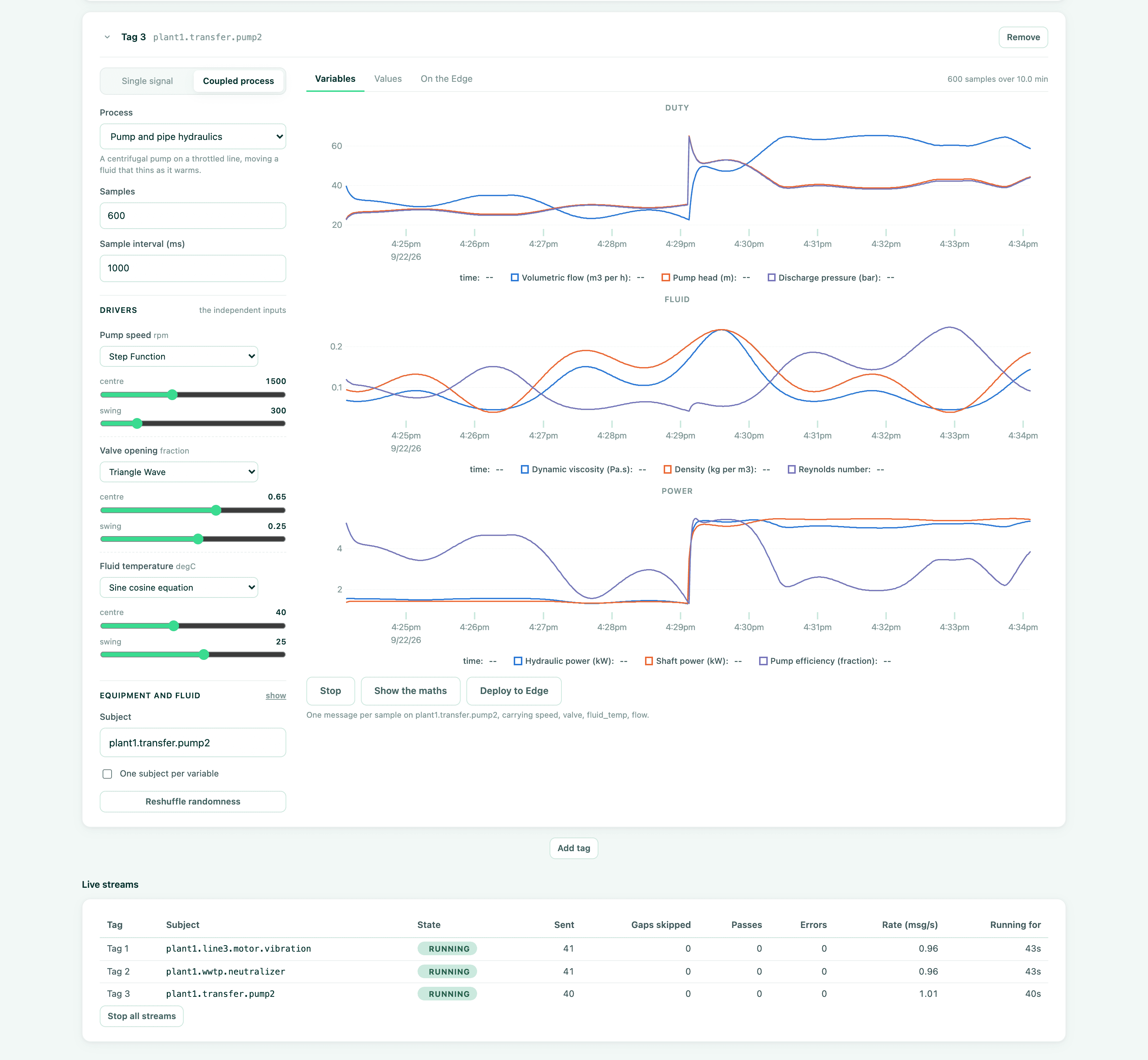This screenshot has width=1148, height=1060.
Task: Click the Sample interval input field
Action: coord(193,268)
